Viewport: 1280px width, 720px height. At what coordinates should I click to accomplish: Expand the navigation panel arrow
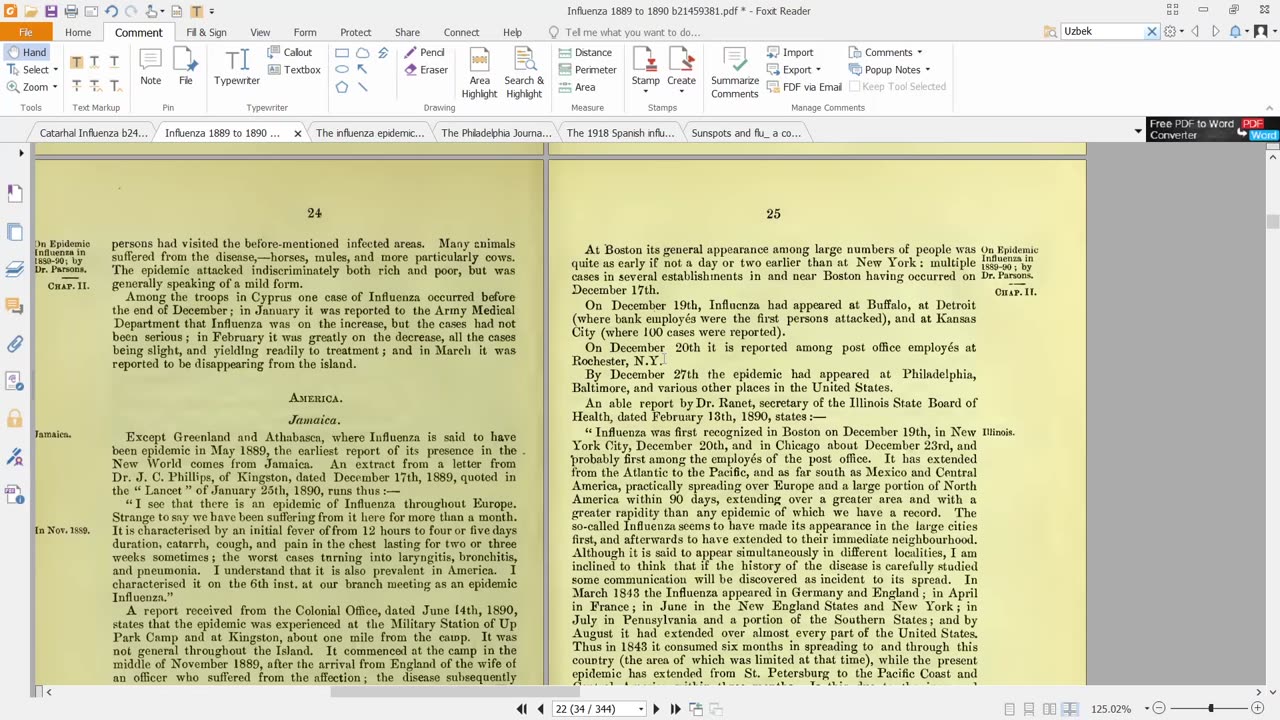click(21, 153)
